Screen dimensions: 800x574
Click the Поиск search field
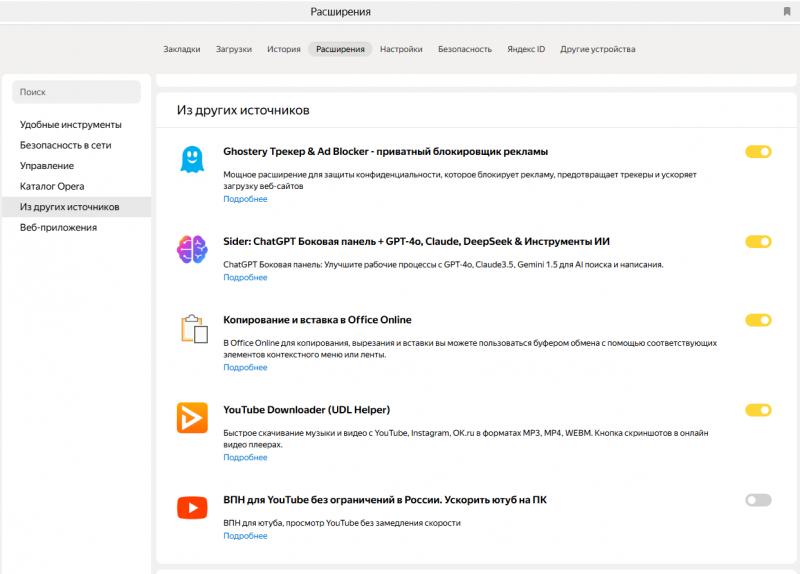pos(77,92)
